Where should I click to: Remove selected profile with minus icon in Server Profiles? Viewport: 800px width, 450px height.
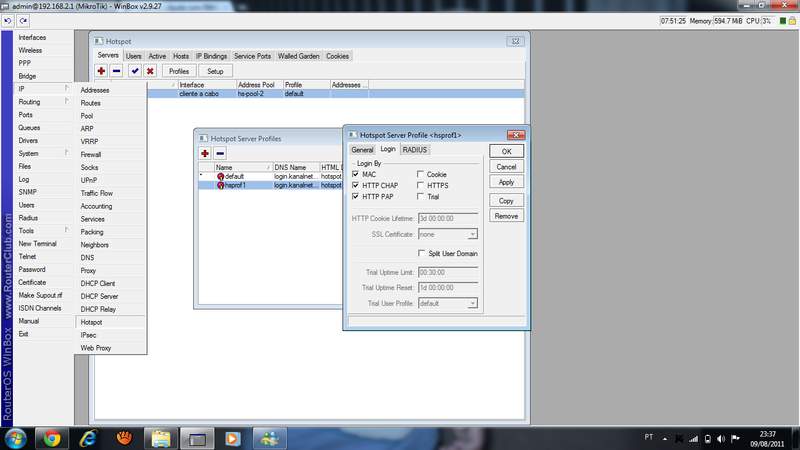220,153
